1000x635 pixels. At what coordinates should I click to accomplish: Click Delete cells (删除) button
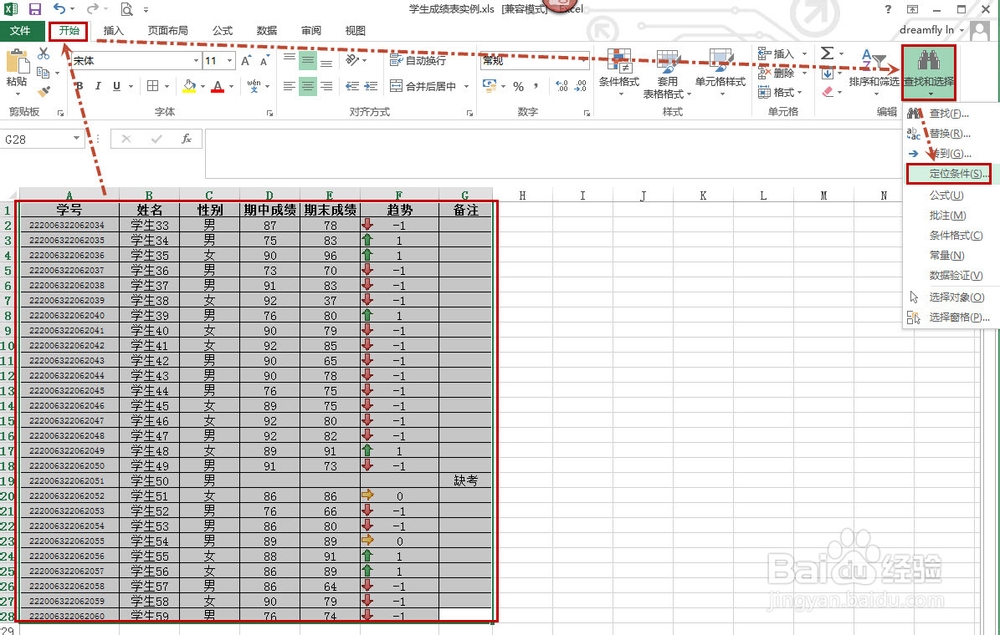(x=776, y=73)
